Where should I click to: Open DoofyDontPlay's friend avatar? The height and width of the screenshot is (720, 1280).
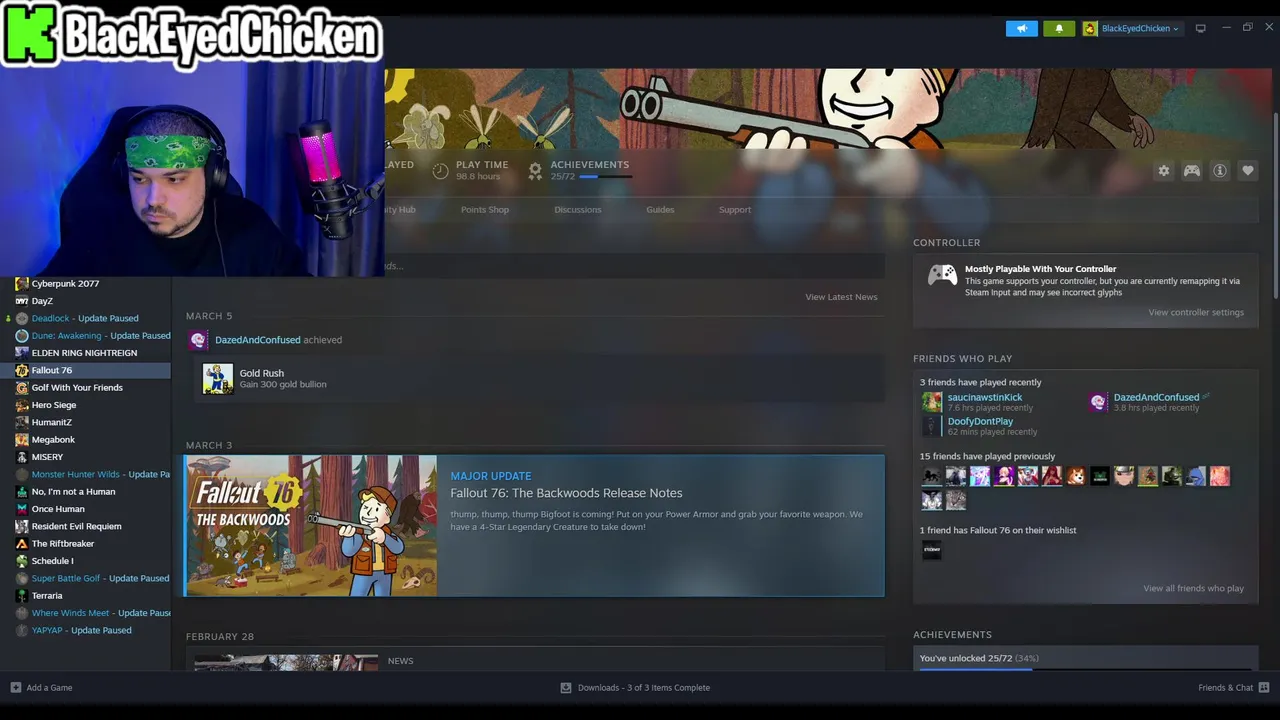pyautogui.click(x=932, y=426)
